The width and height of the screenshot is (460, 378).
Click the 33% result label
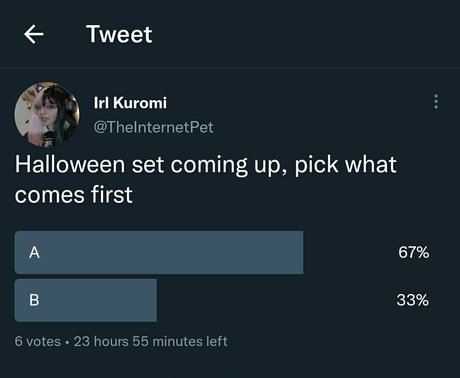pos(413,300)
